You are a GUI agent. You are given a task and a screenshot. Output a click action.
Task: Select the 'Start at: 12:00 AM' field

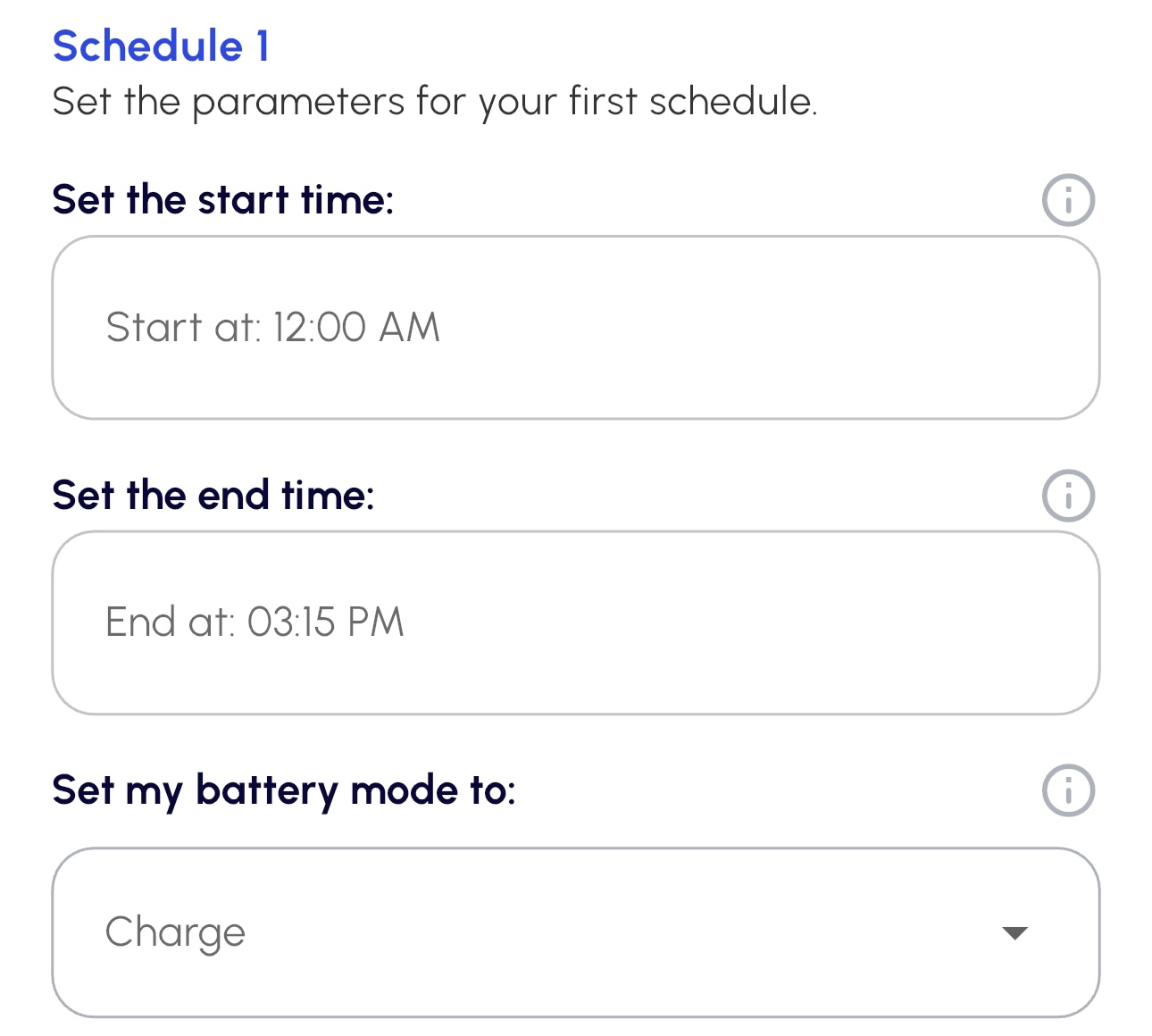click(x=575, y=328)
